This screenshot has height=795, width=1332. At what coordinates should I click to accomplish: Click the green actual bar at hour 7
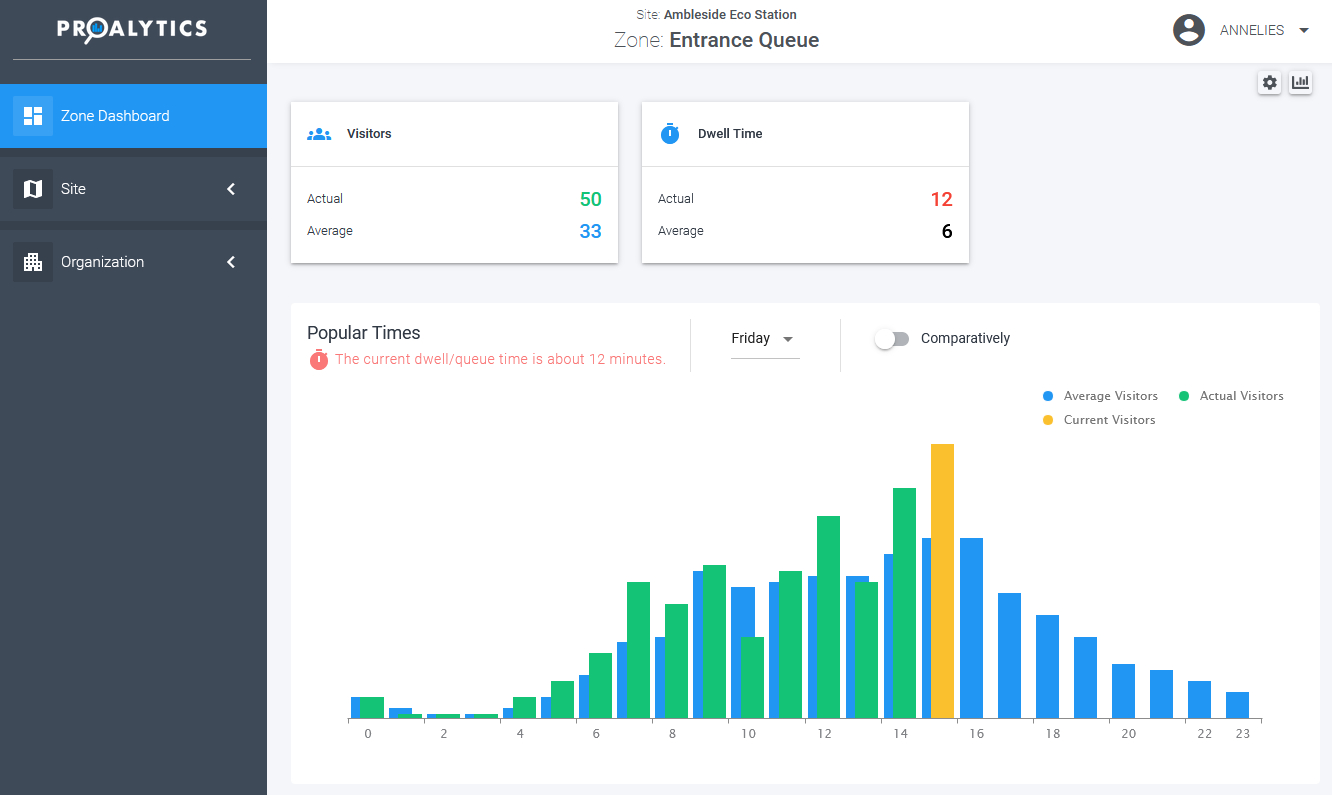click(x=638, y=650)
